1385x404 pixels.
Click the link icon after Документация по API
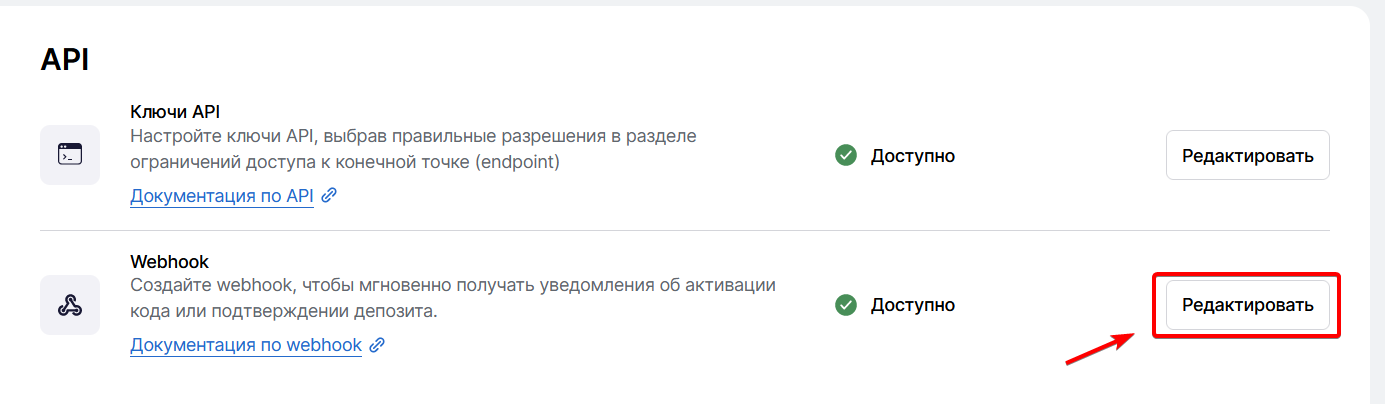click(x=328, y=196)
